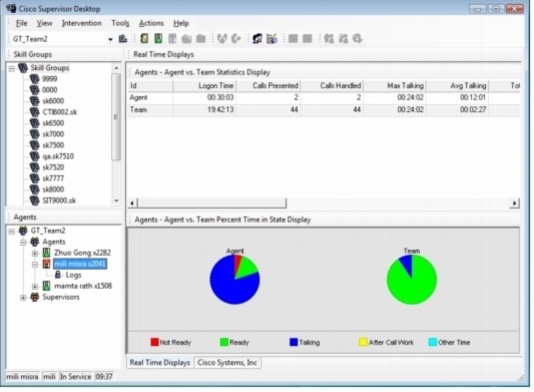The image size is (534, 392).
Task: Select the sk7000 skill group
Action: [x=53, y=134]
